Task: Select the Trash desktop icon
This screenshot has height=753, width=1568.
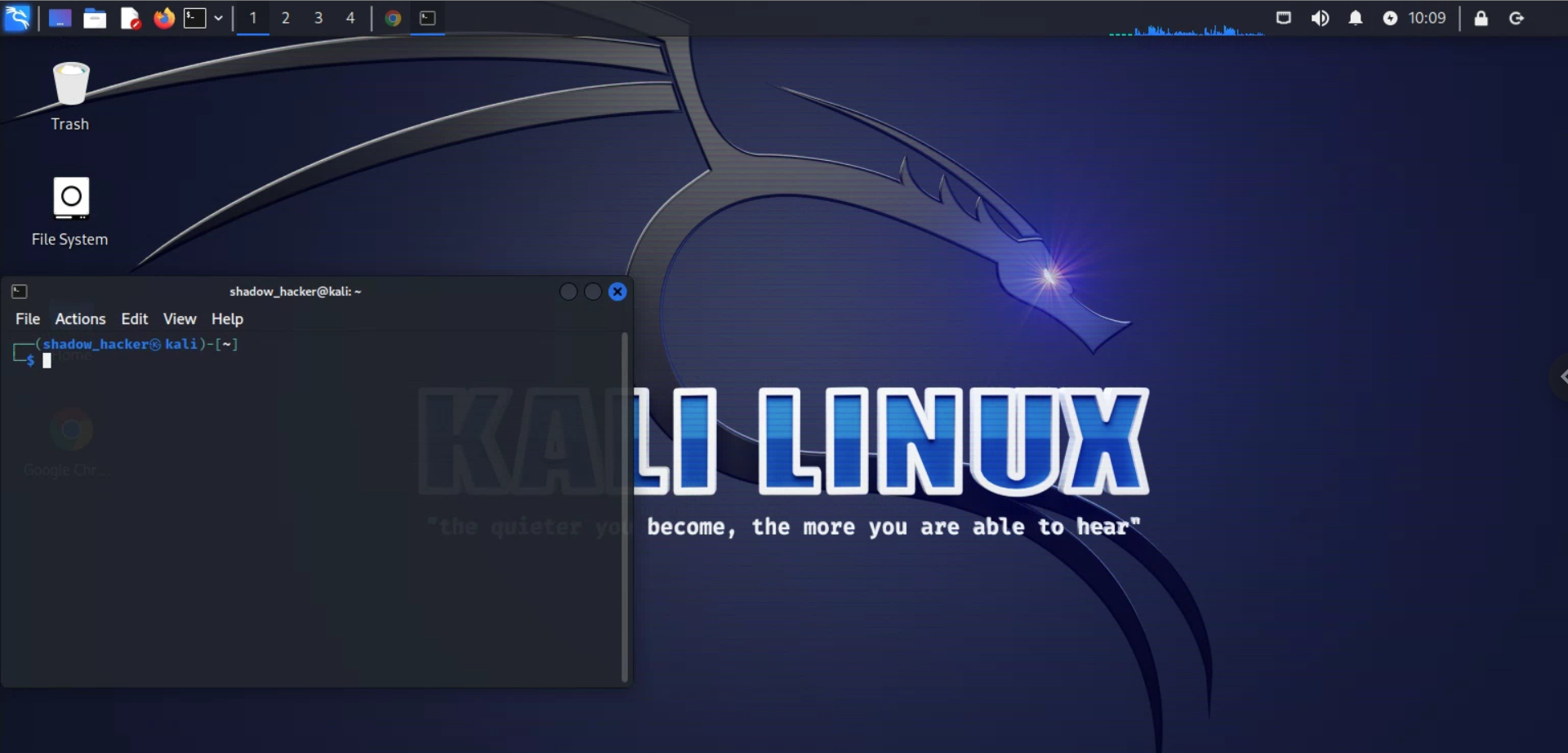Action: coord(70,96)
